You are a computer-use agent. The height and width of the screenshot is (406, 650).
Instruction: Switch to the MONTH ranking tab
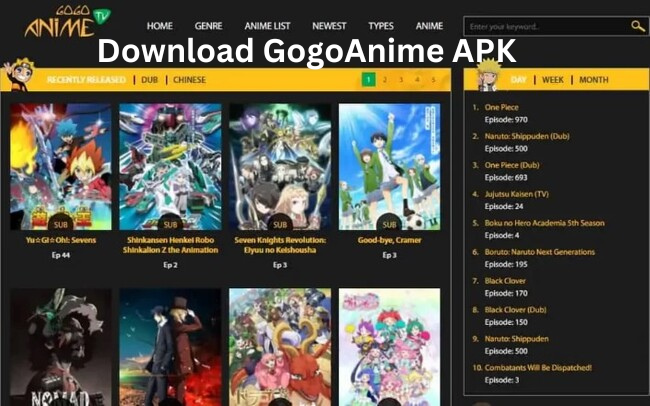click(x=594, y=80)
